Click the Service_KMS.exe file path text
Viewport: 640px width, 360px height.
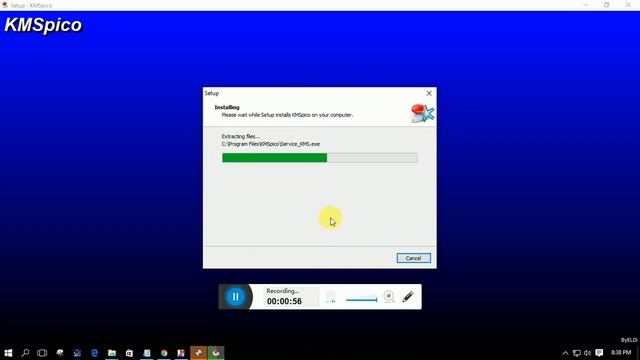271,144
